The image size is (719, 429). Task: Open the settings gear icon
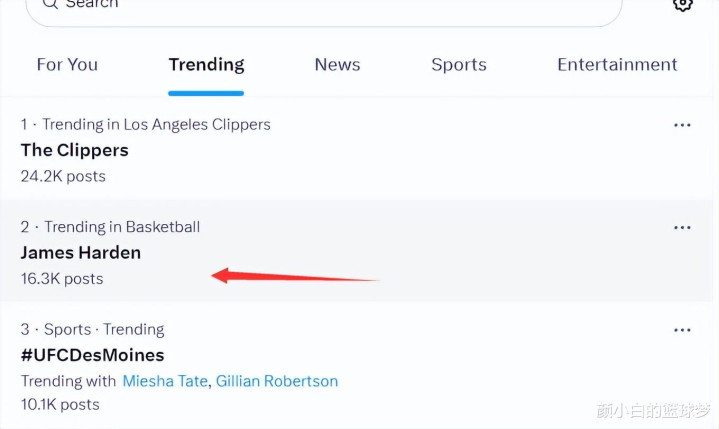coord(683,5)
